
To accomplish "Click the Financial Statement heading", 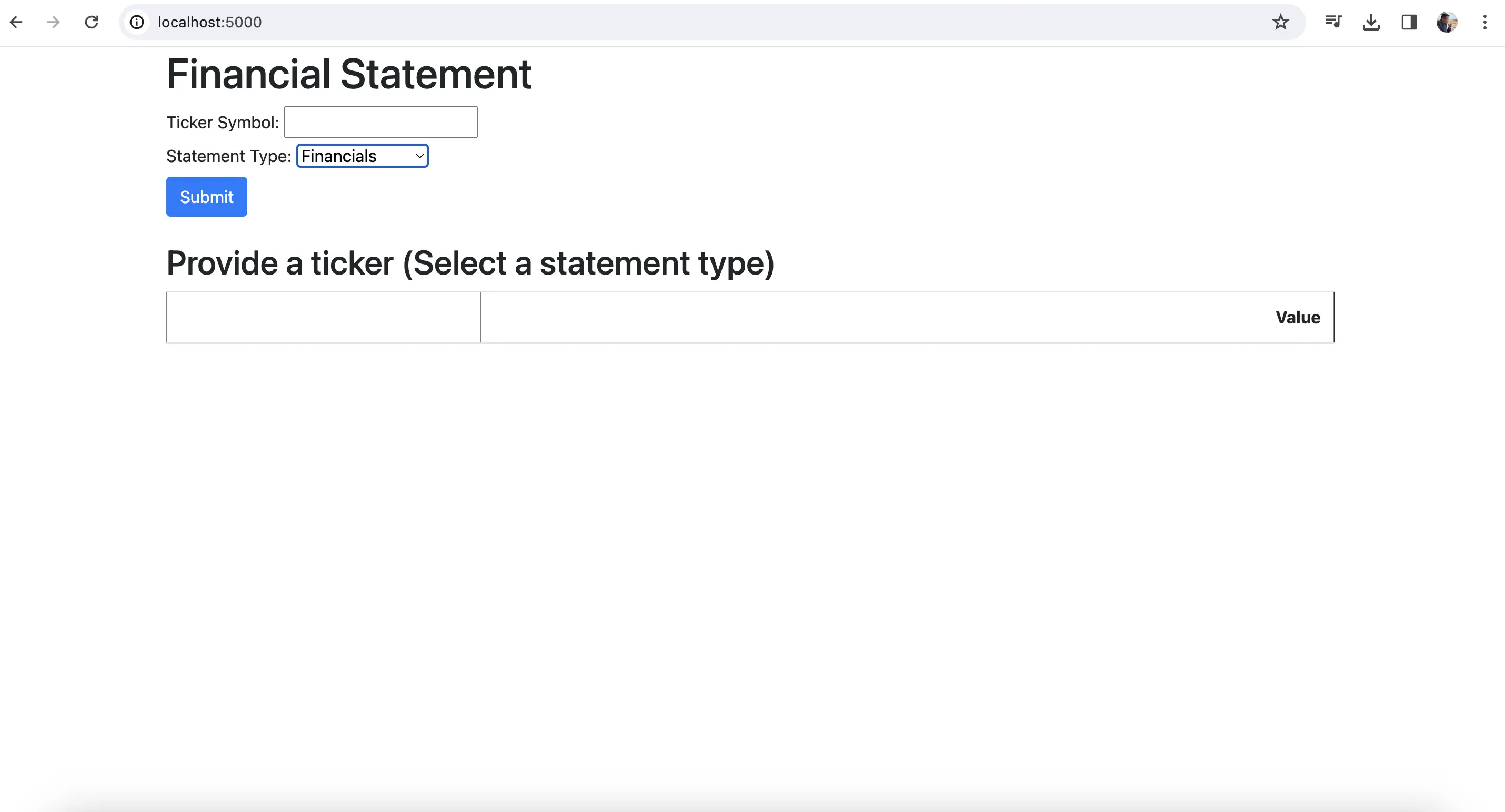I will pos(349,74).
